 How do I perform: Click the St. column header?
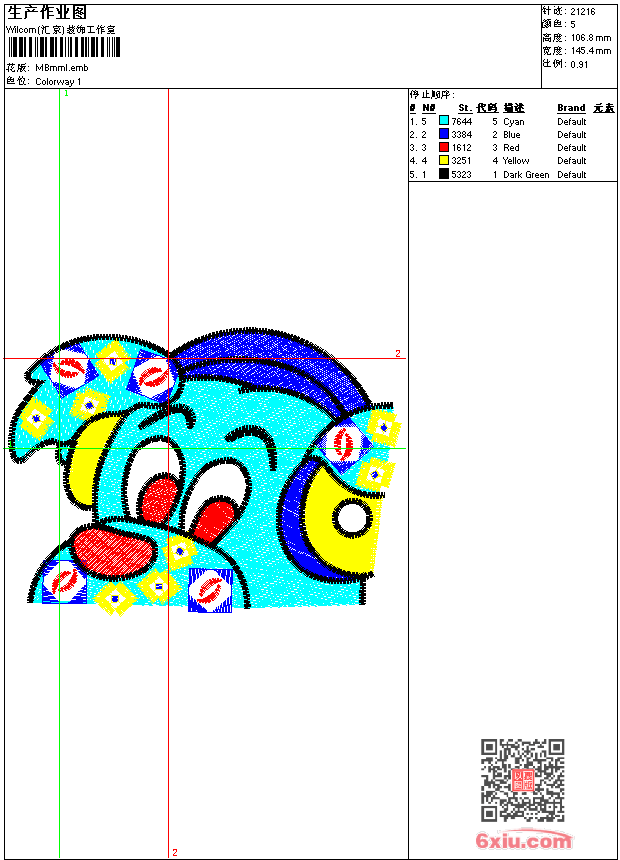point(465,108)
